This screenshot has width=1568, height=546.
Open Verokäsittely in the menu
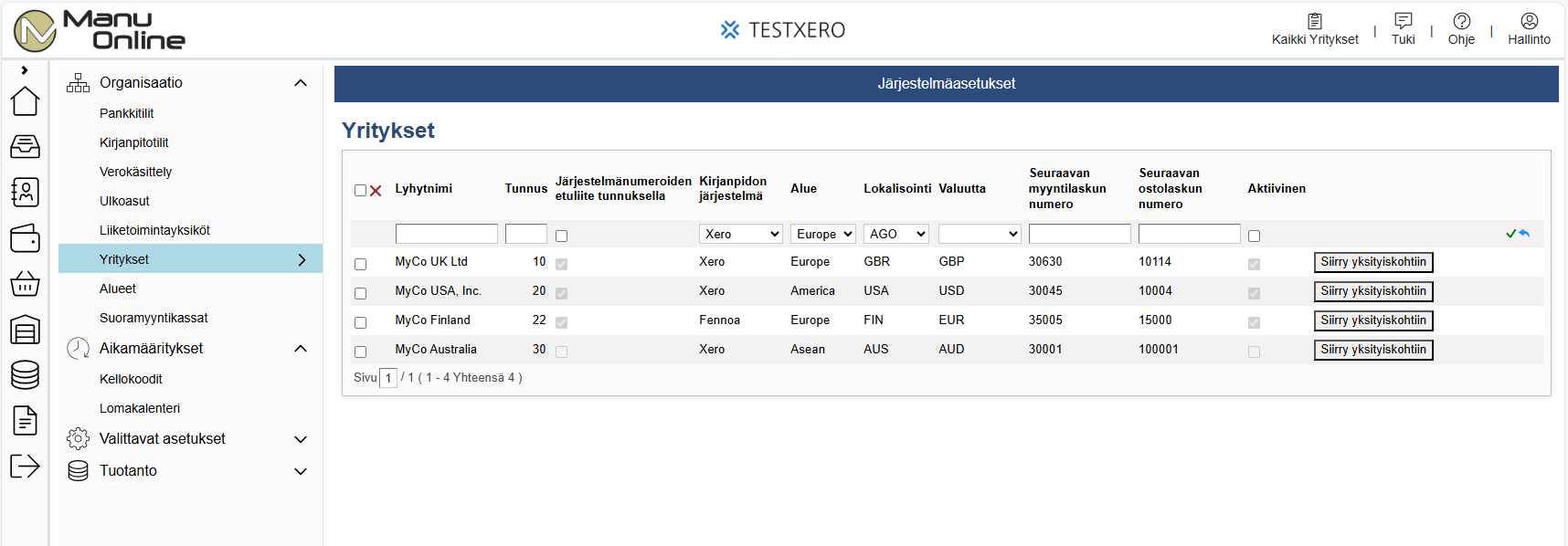[136, 172]
